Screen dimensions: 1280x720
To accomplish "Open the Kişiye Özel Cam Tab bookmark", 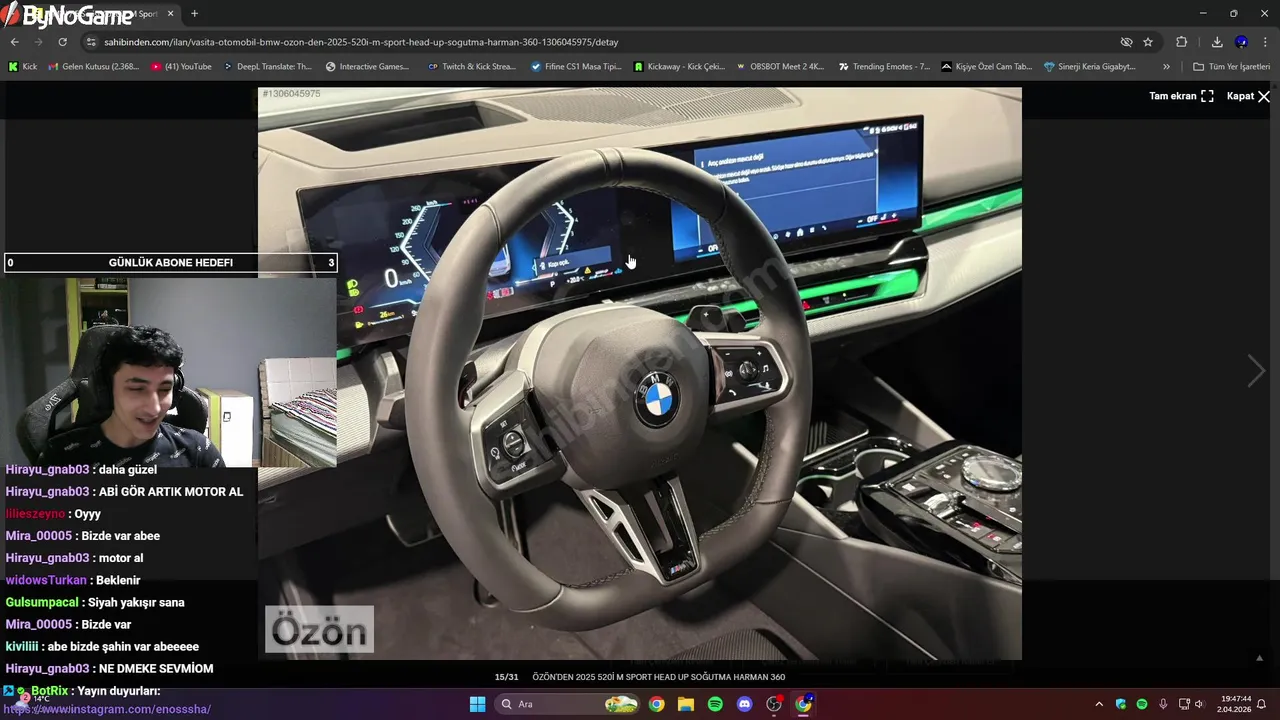I will pos(986,67).
